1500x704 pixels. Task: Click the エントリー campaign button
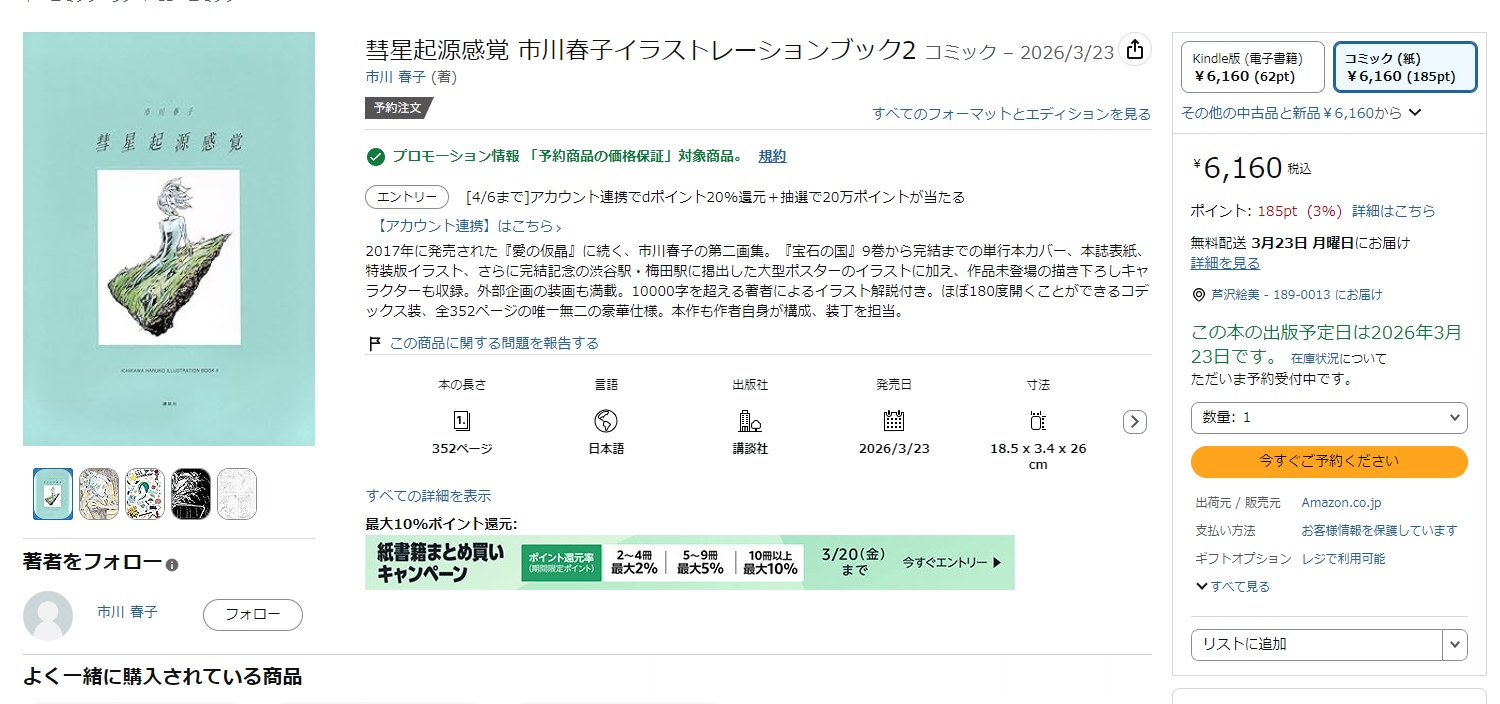click(x=406, y=197)
